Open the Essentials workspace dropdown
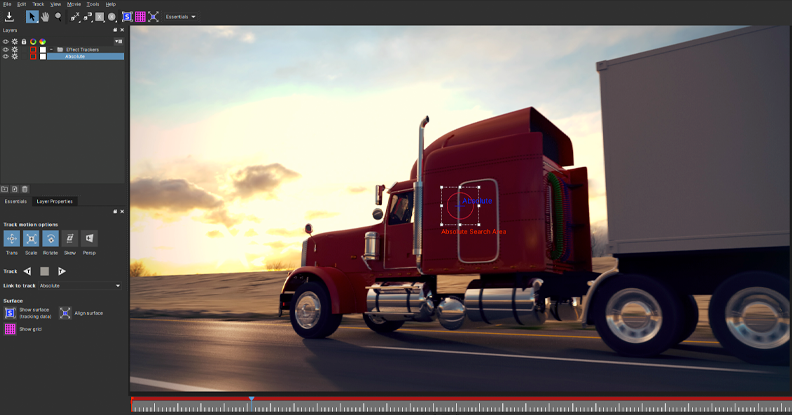This screenshot has height=415, width=792. (x=181, y=17)
